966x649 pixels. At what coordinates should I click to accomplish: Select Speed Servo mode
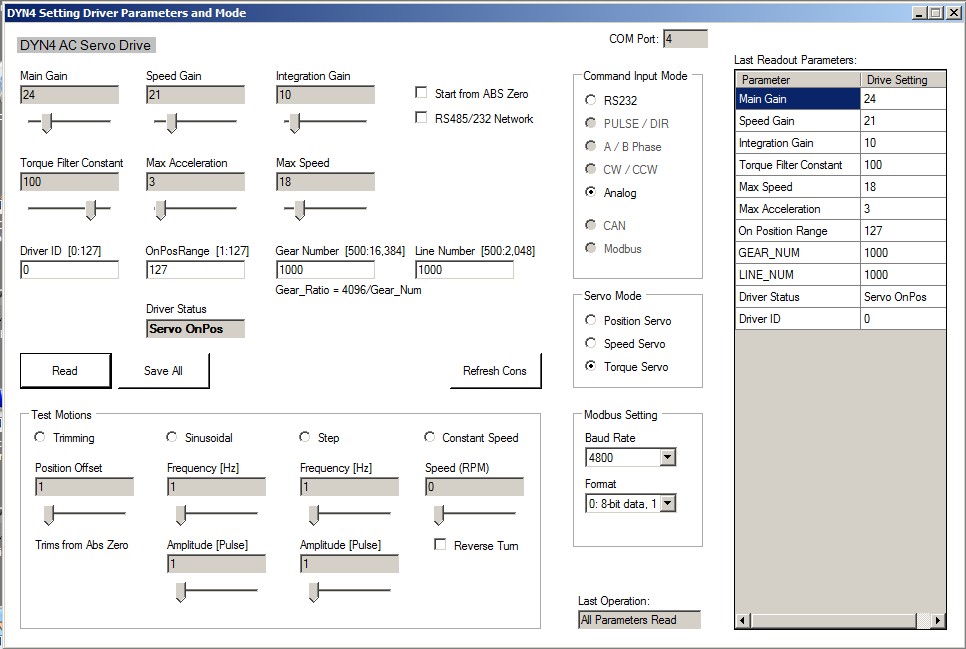[x=591, y=344]
